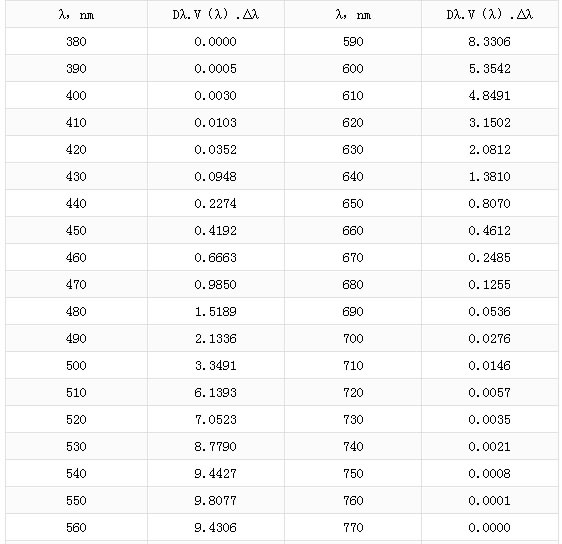
Task: Select the cell showing 0.0352
Action: (216, 149)
